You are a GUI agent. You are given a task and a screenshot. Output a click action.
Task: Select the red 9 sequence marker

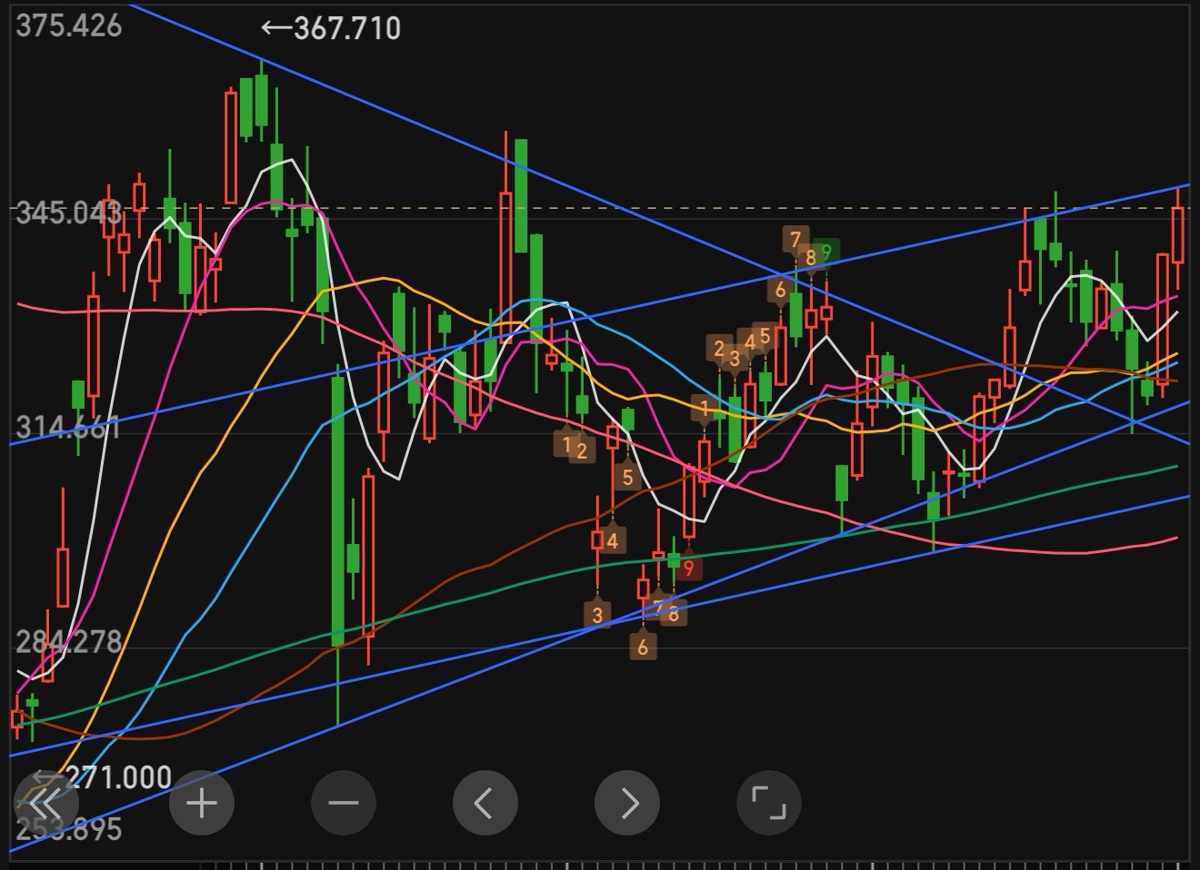[x=689, y=569]
